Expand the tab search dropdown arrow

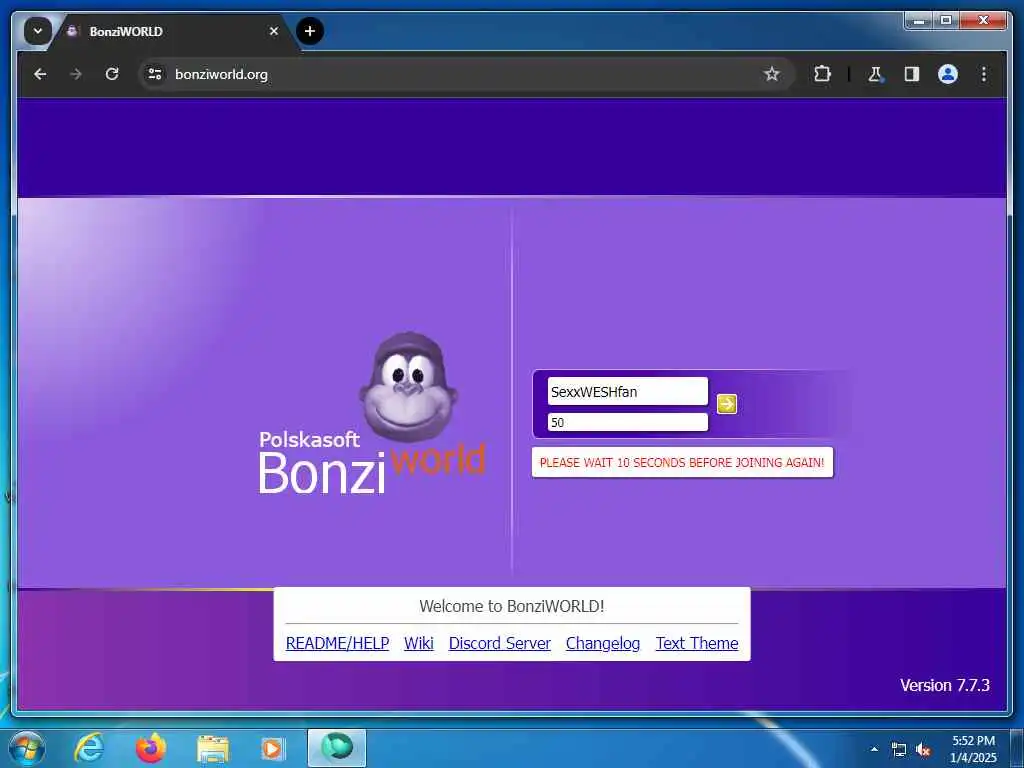[x=38, y=31]
